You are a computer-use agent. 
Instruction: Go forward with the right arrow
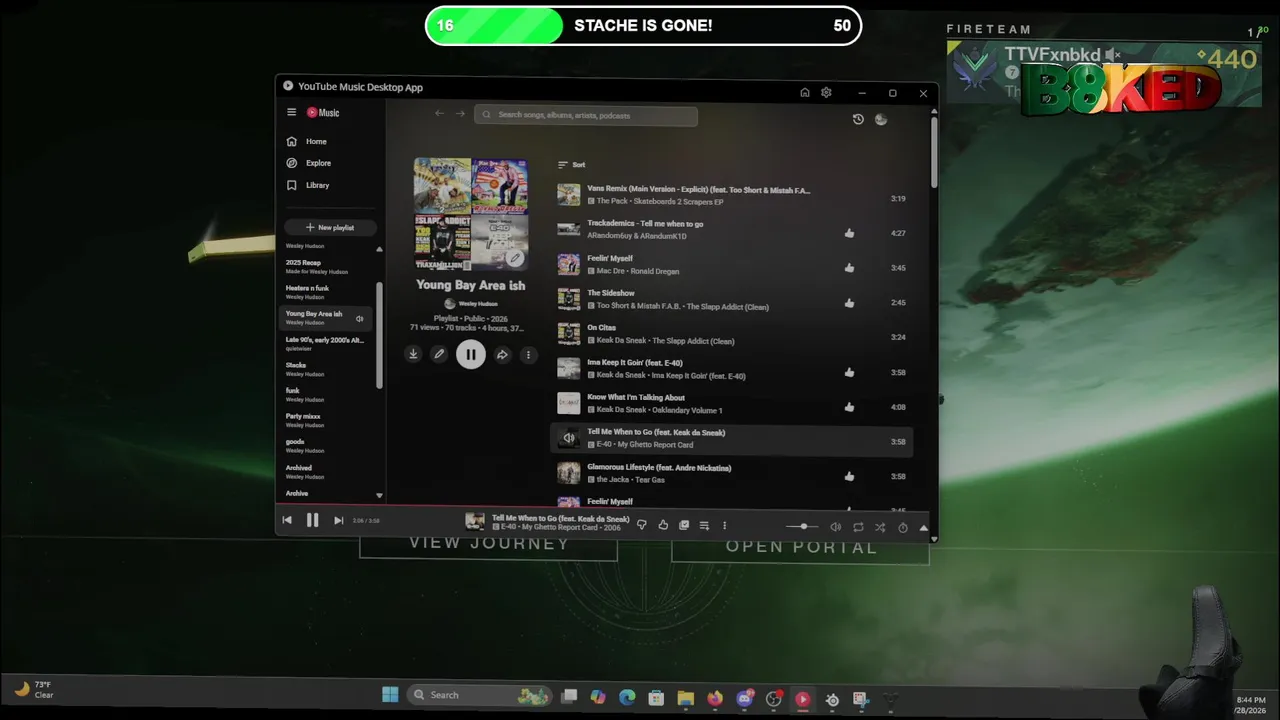[460, 114]
